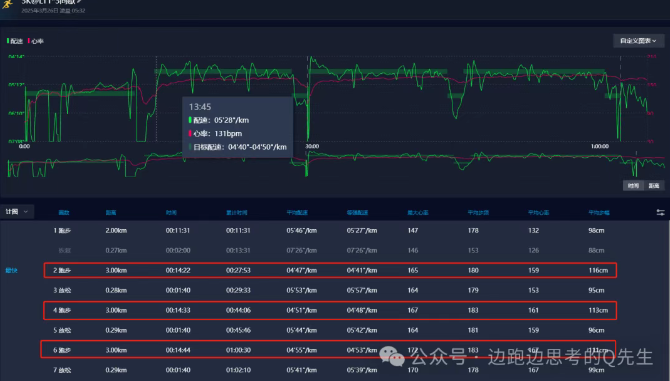Screen dimensions: 670x381
Task: Click the mini overview chart below main chart
Action: pos(335,164)
